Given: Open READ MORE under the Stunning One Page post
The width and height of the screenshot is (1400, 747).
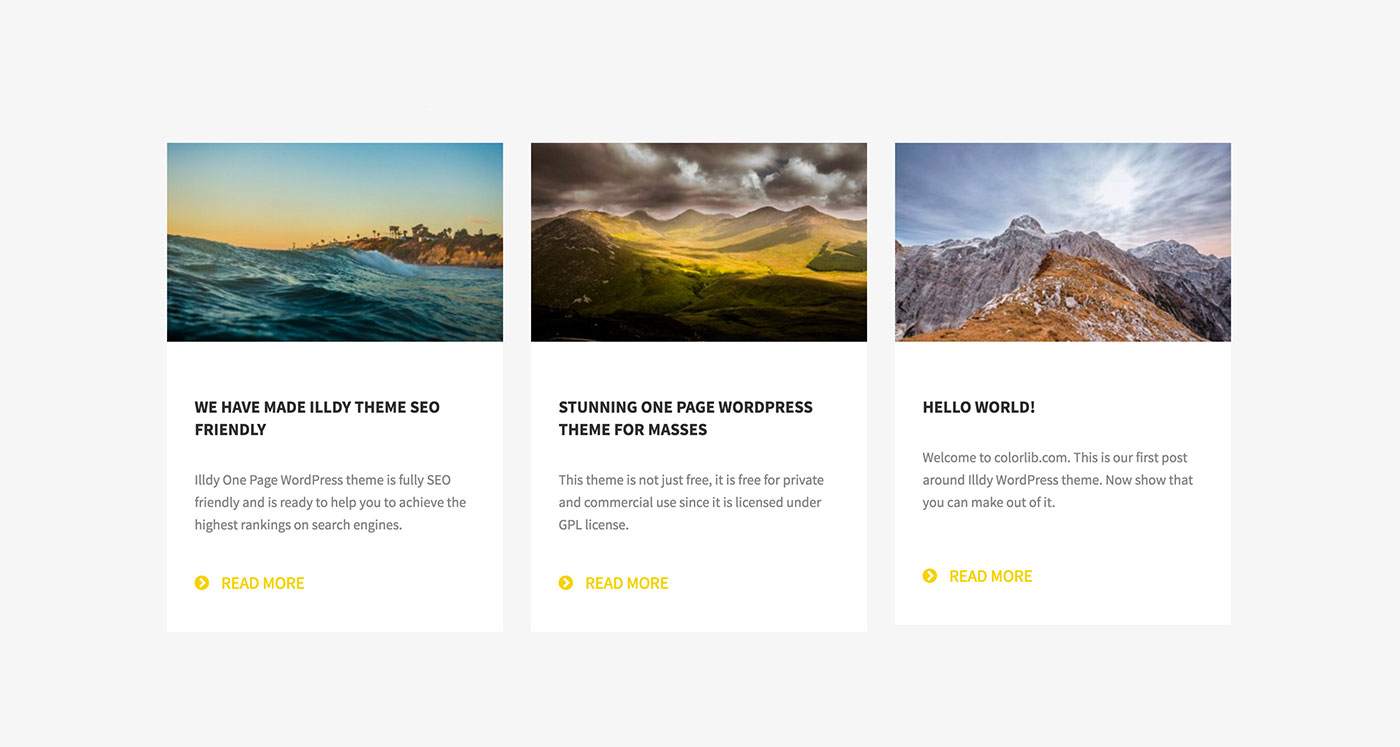Looking at the screenshot, I should tap(626, 583).
